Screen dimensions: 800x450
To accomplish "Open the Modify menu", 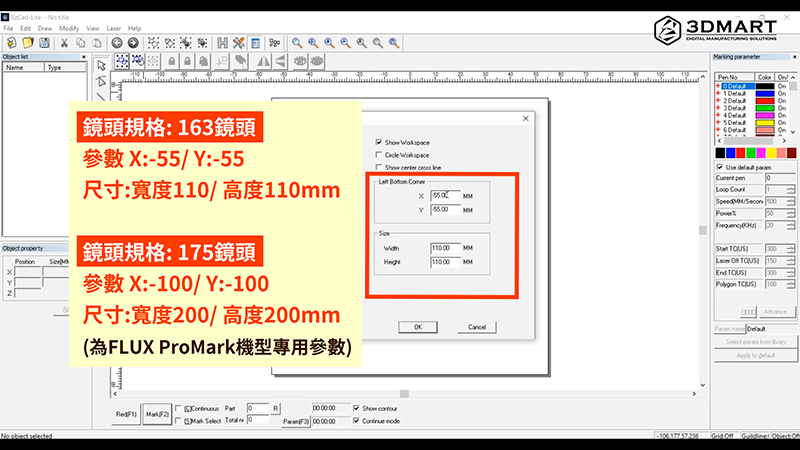I will tap(69, 28).
